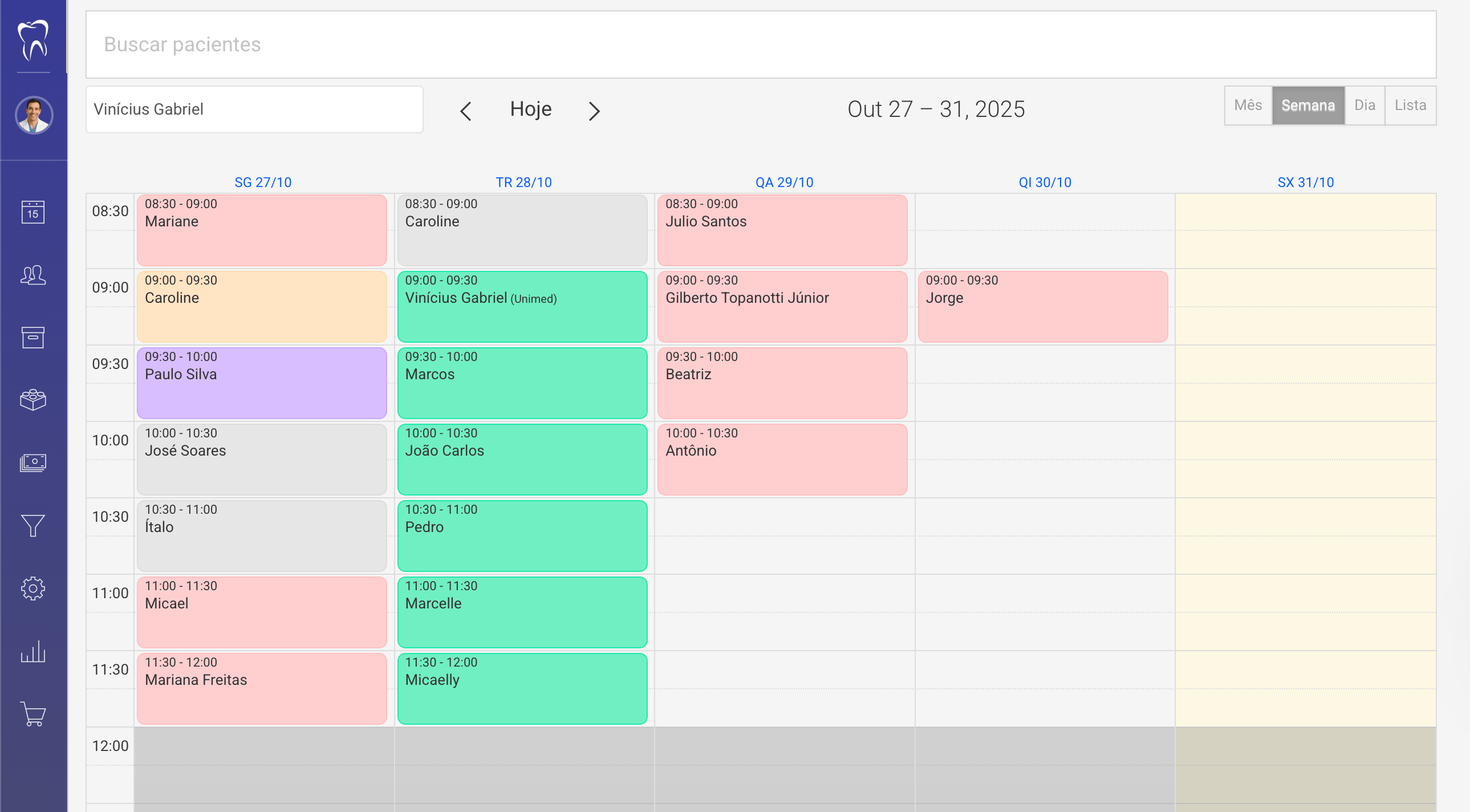
Task: Open settings via the gear icon
Action: tap(33, 588)
